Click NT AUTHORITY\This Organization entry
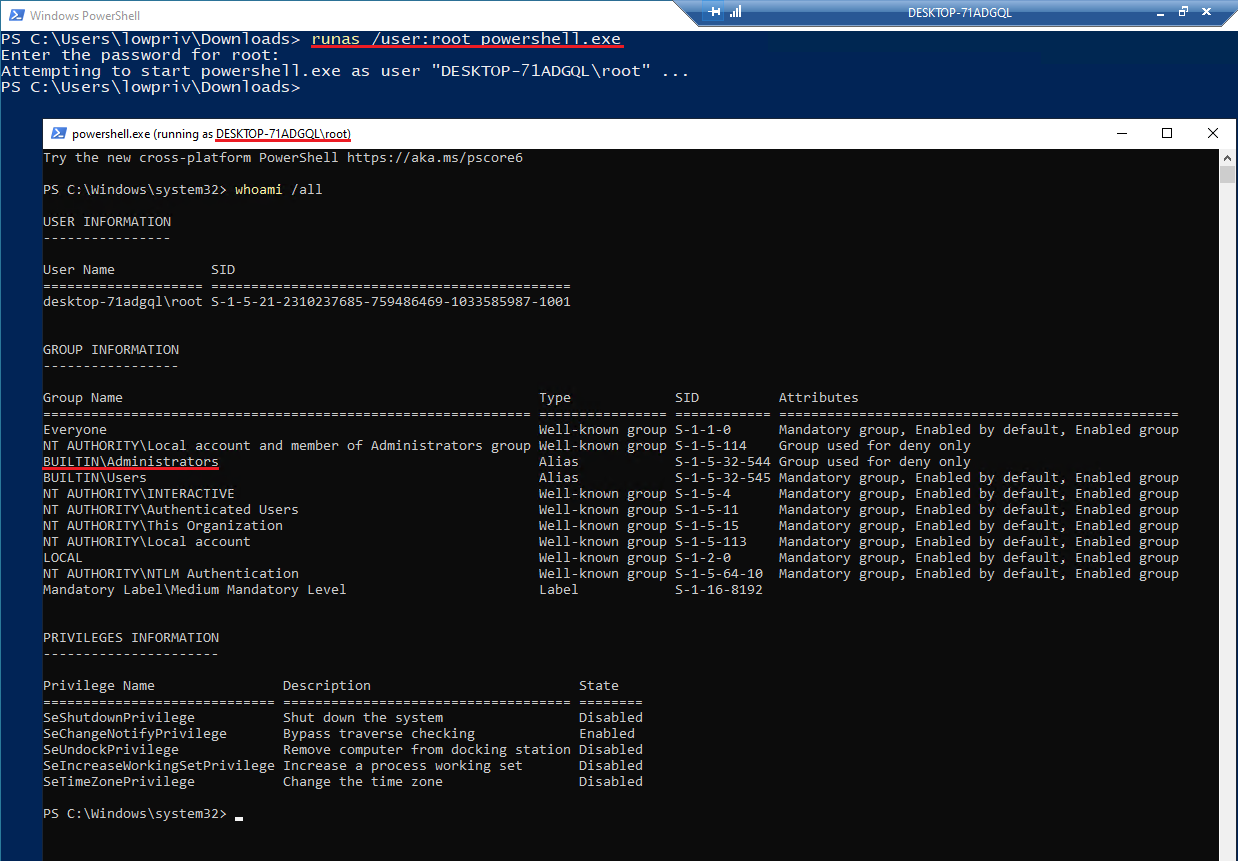The image size is (1238, 861). pos(163,526)
